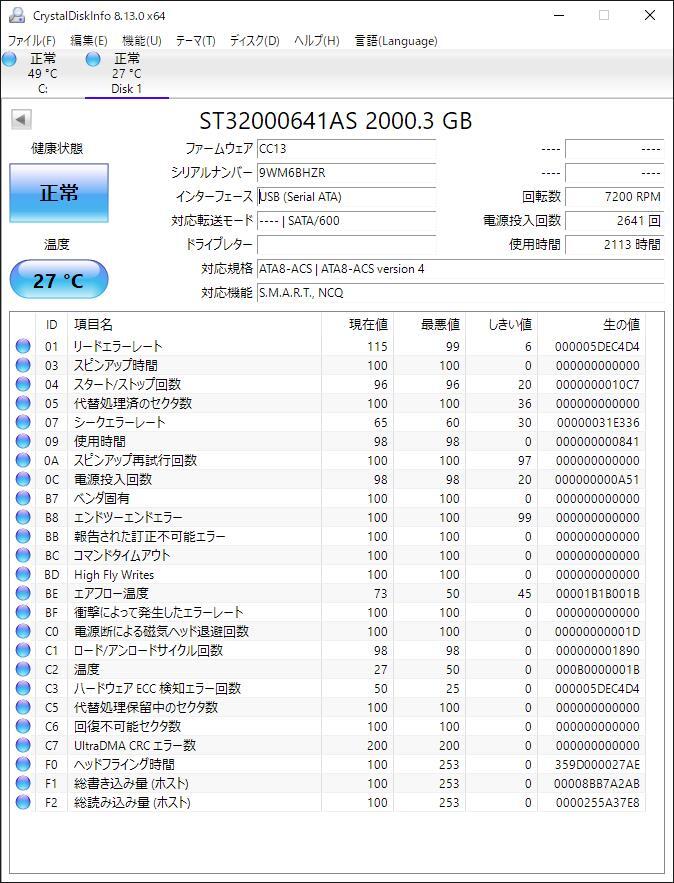Click raw value 00001B1B001B in row BE
Viewport: 674px width, 883px height.
pos(597,594)
